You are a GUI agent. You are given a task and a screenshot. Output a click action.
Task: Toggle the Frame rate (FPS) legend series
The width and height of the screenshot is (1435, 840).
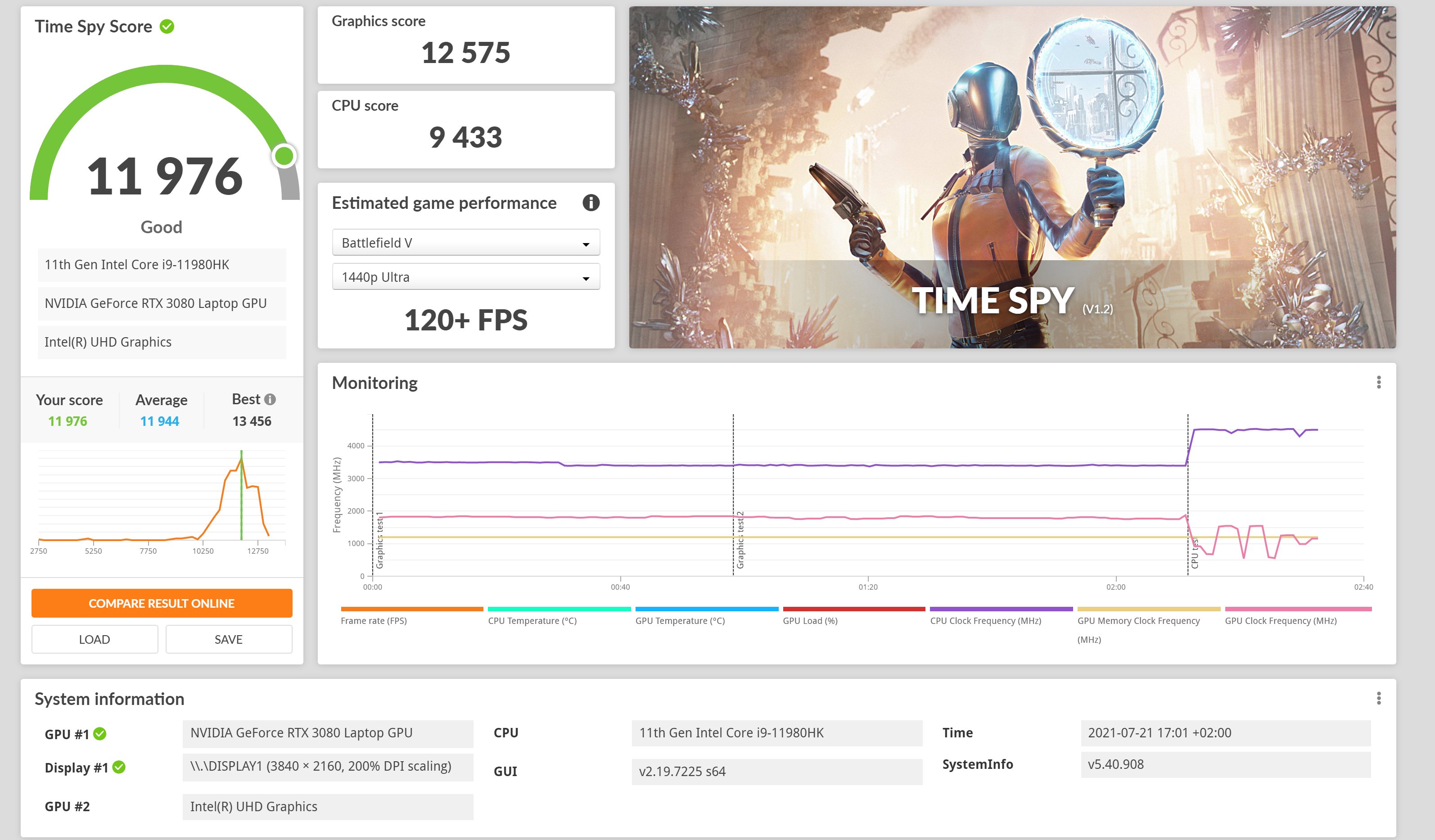pos(374,621)
